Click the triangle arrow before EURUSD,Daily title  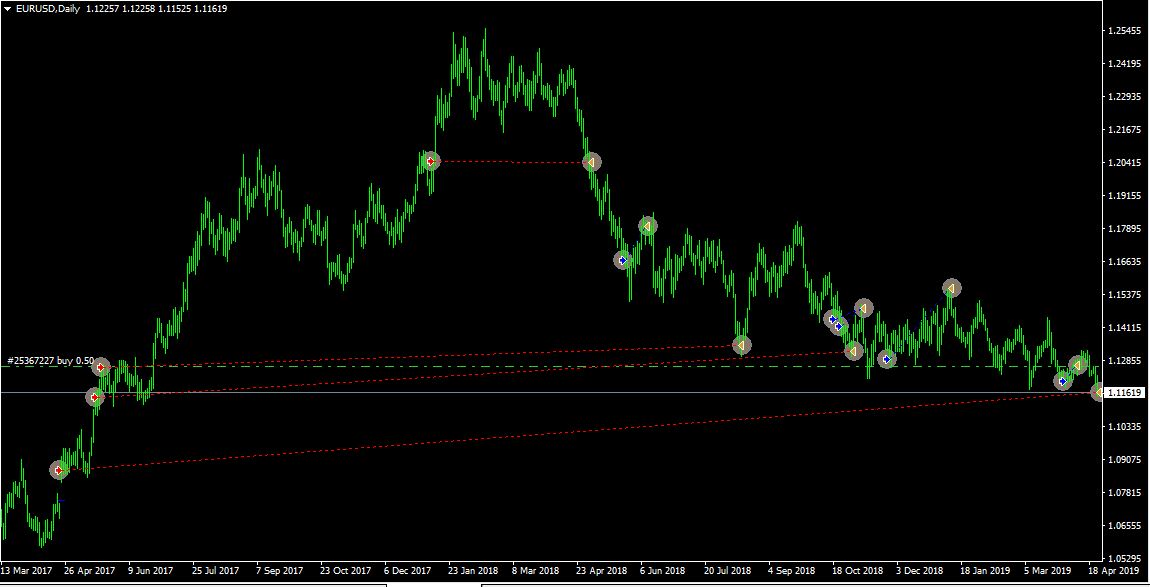point(7,9)
